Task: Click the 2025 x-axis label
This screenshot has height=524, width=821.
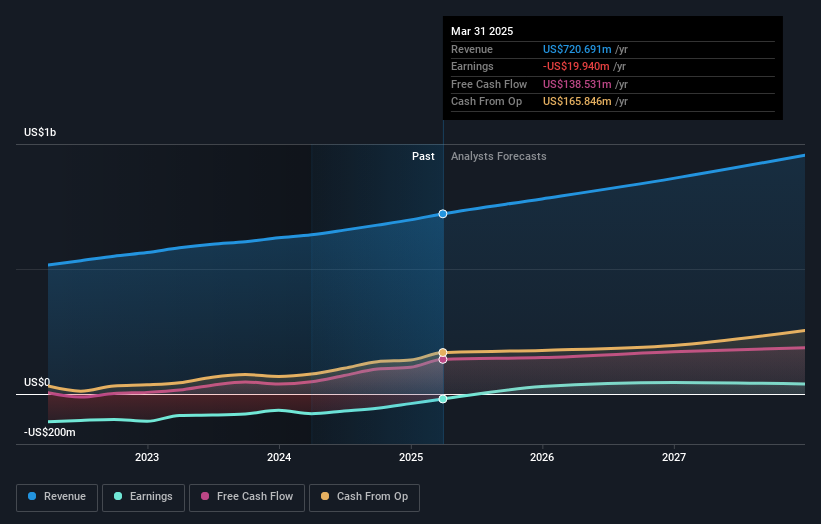Action: point(411,457)
